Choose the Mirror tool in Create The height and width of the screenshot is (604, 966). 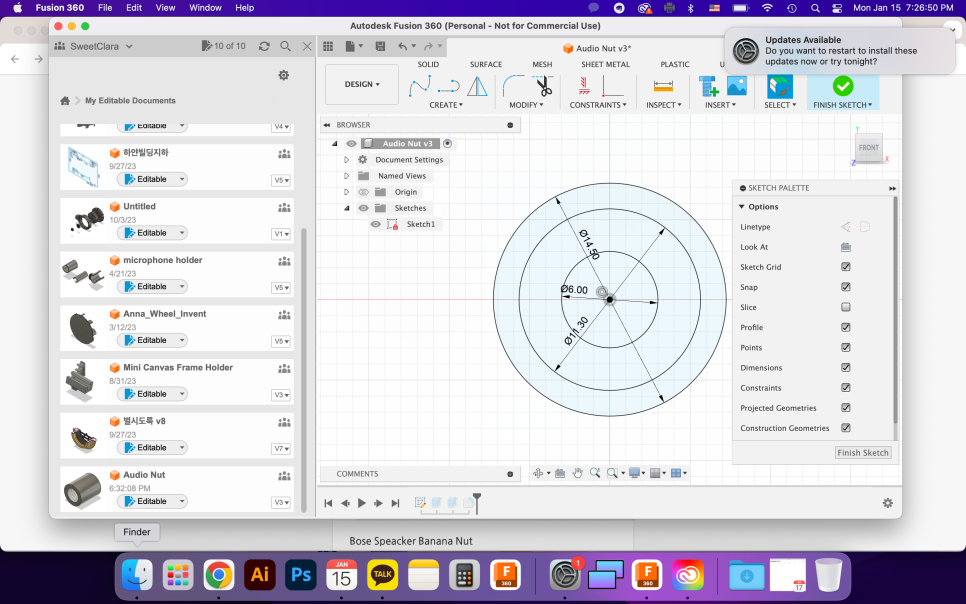[477, 86]
